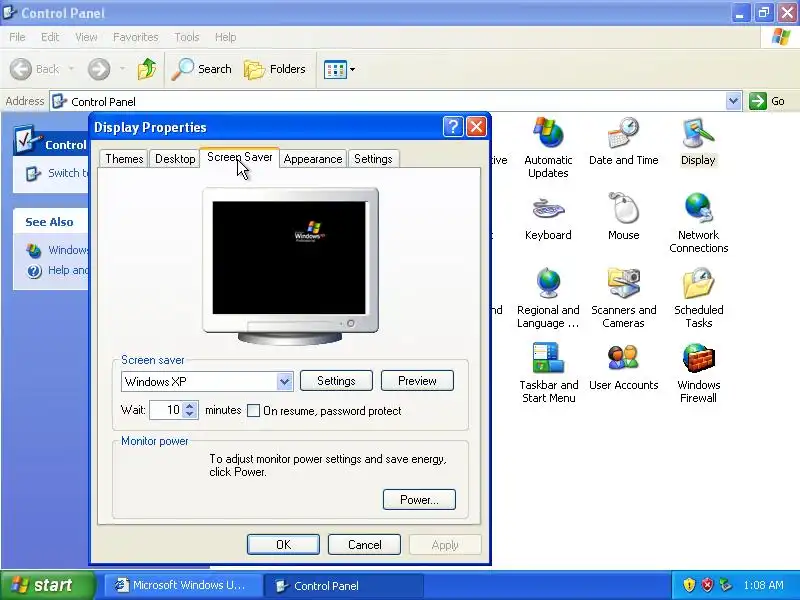Open the Date and Time icon
Screen dimensions: 800x600
[x=623, y=141]
